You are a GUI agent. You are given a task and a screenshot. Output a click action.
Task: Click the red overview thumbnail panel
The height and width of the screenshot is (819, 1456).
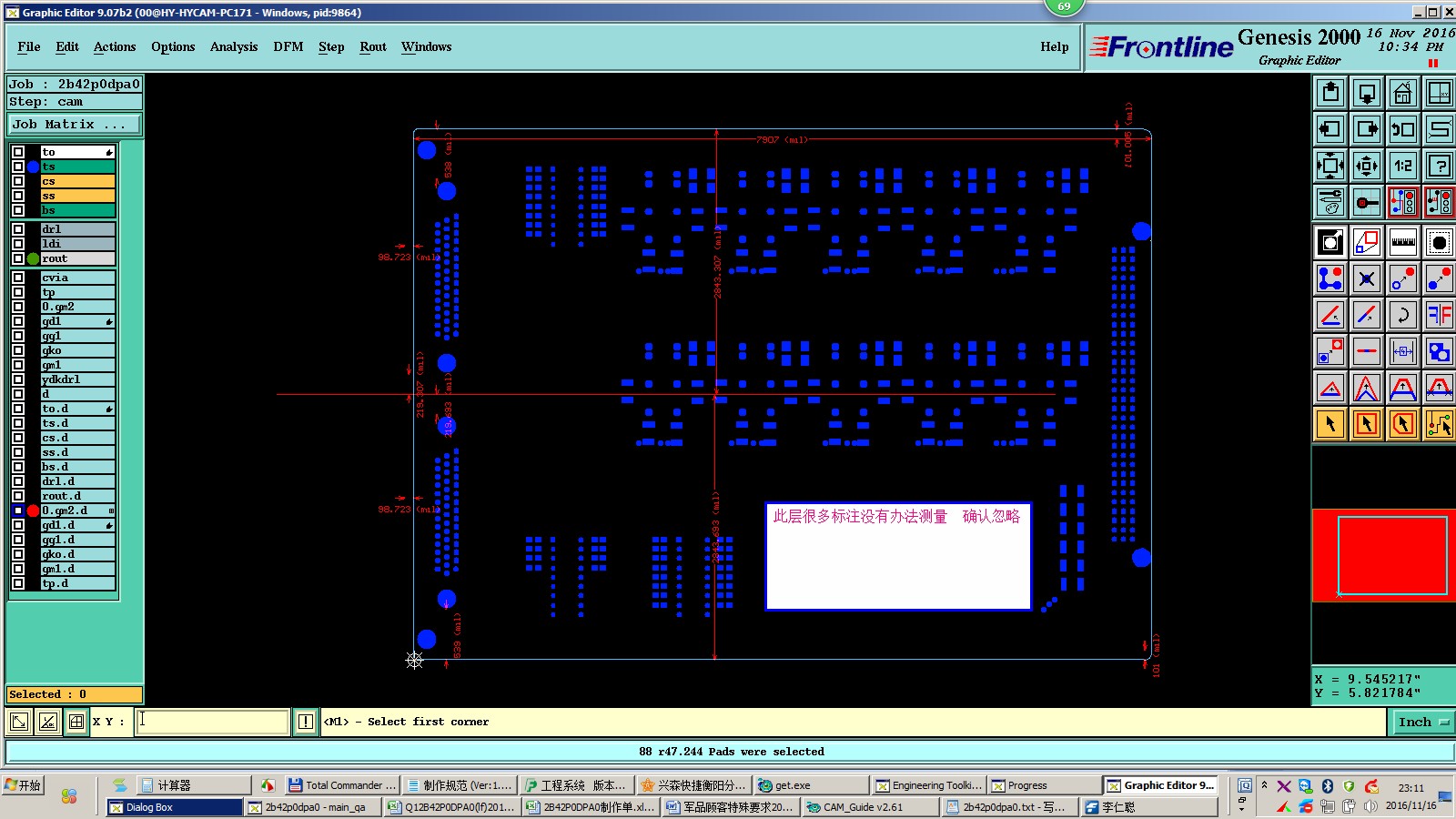(1383, 555)
